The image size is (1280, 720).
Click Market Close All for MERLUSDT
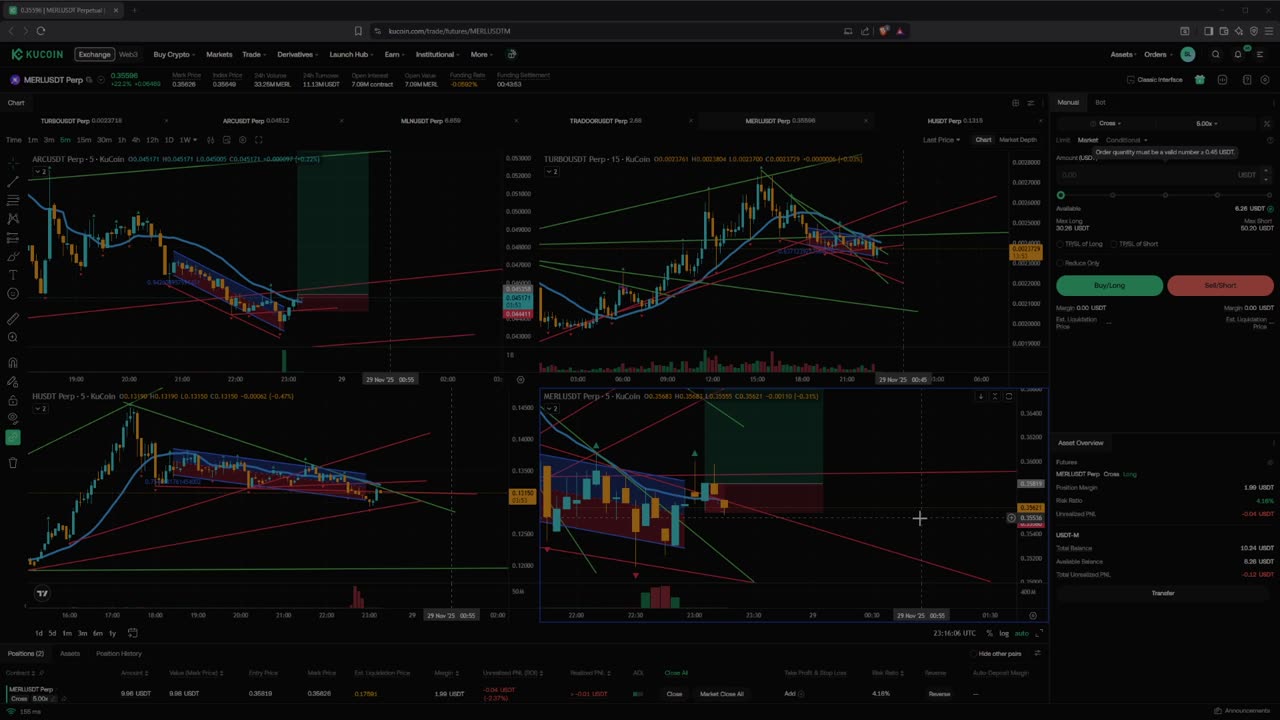pos(721,694)
